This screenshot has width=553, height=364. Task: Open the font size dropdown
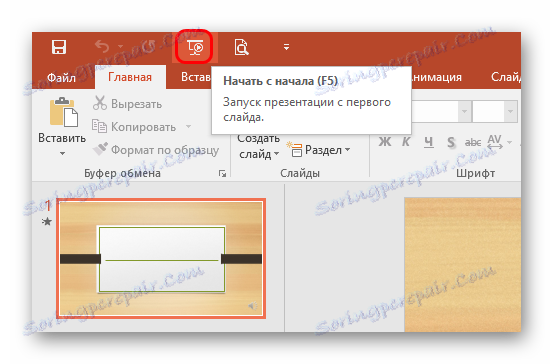510,111
